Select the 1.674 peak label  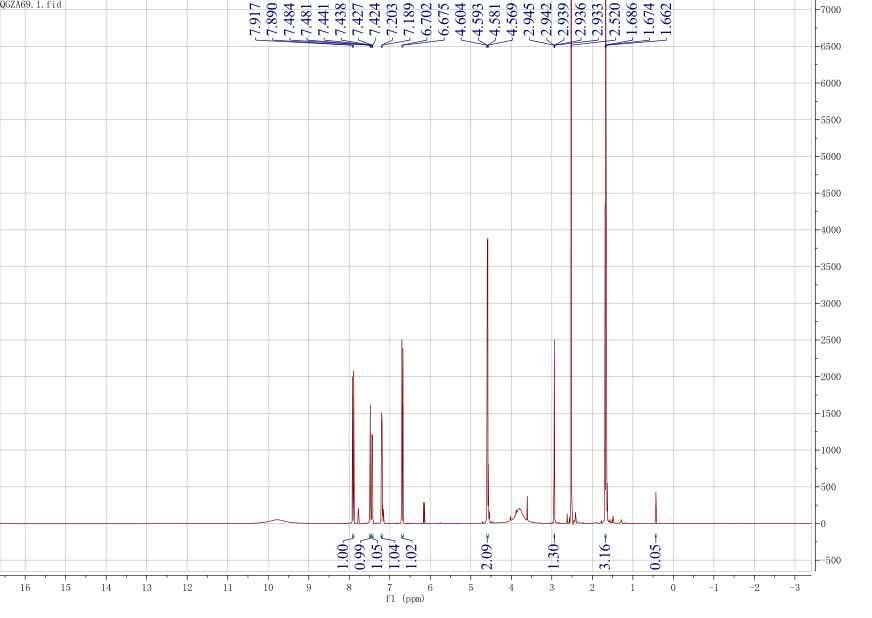650,19
